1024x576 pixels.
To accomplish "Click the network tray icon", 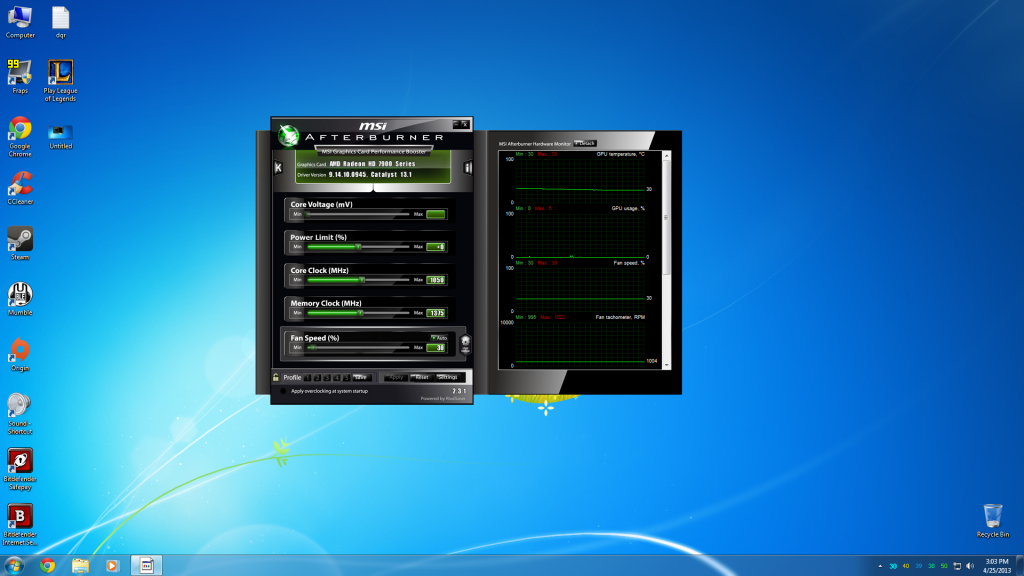I will click(957, 566).
